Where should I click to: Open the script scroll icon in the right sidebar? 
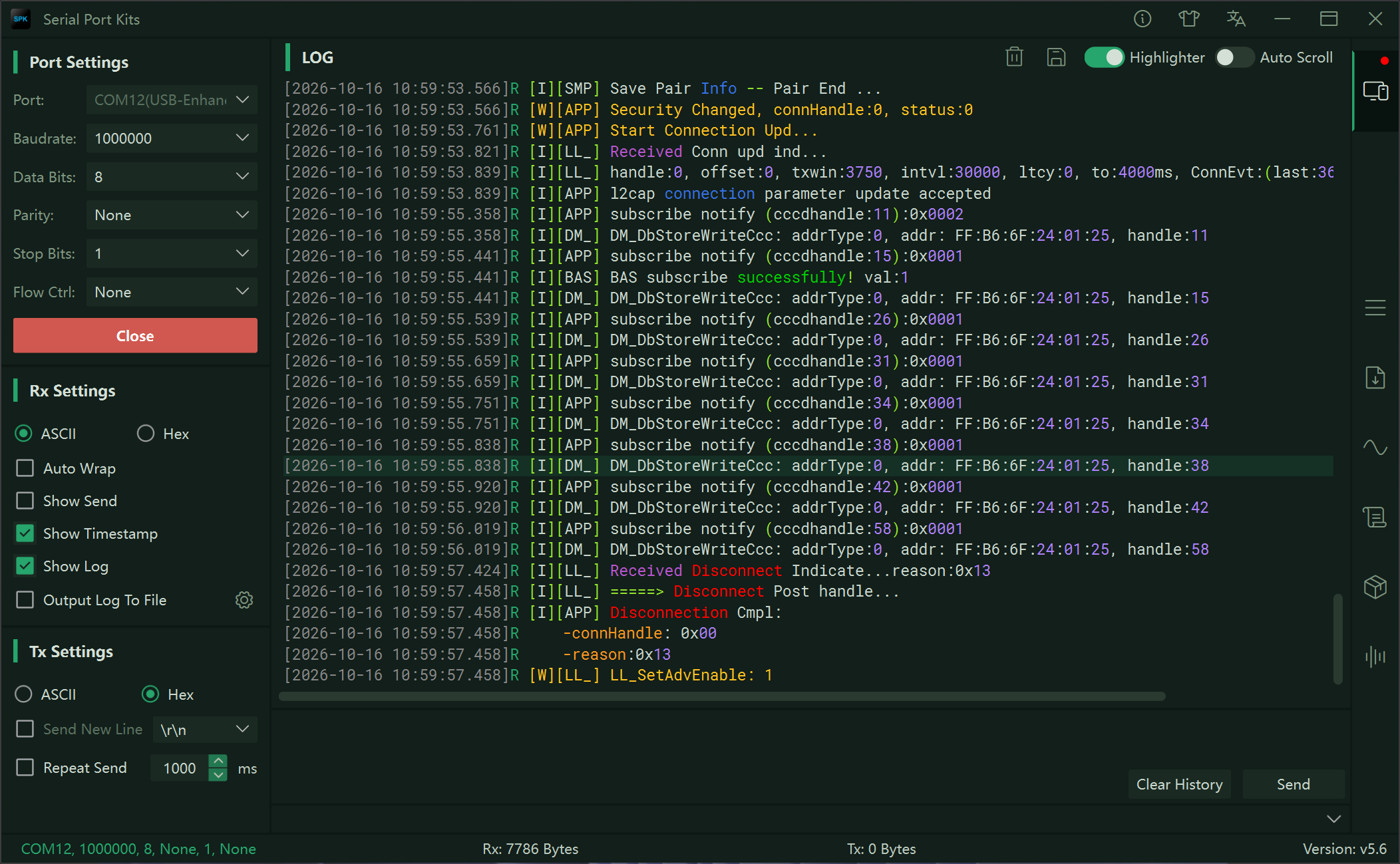[x=1375, y=517]
